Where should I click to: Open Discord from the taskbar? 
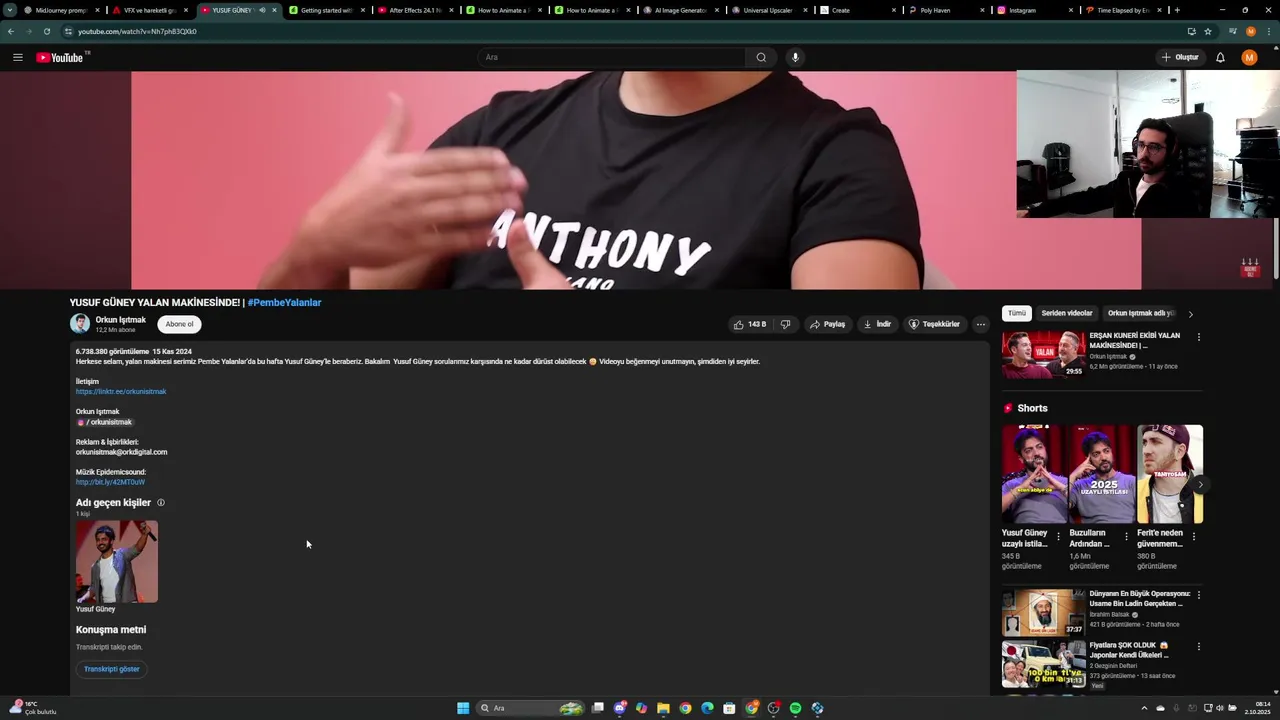click(619, 708)
